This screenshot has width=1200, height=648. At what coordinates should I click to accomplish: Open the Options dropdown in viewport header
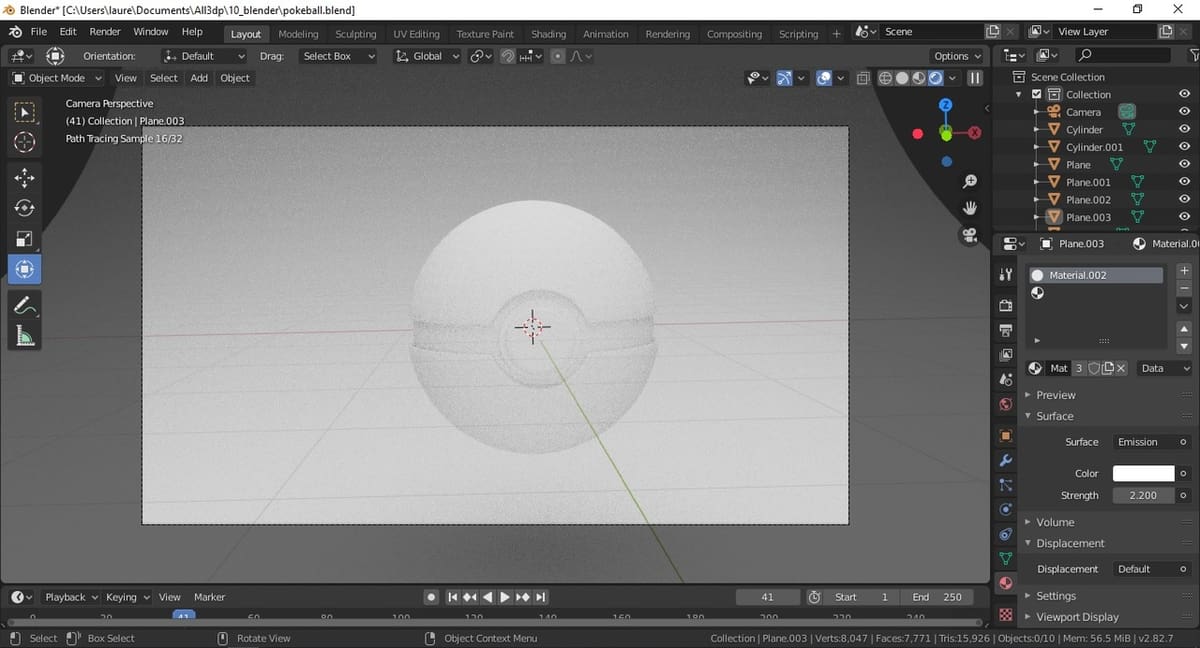(956, 56)
